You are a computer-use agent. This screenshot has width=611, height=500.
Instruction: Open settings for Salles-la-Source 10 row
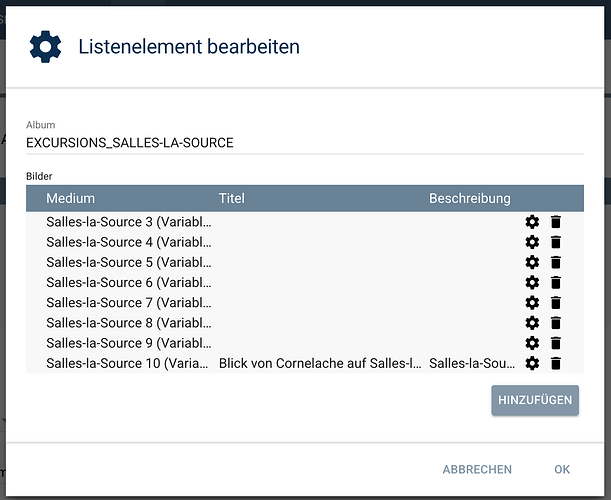tap(532, 363)
